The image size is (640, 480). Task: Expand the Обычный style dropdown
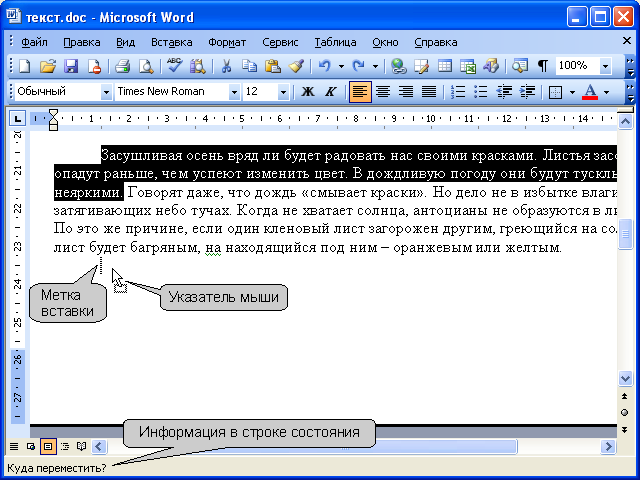click(x=106, y=92)
